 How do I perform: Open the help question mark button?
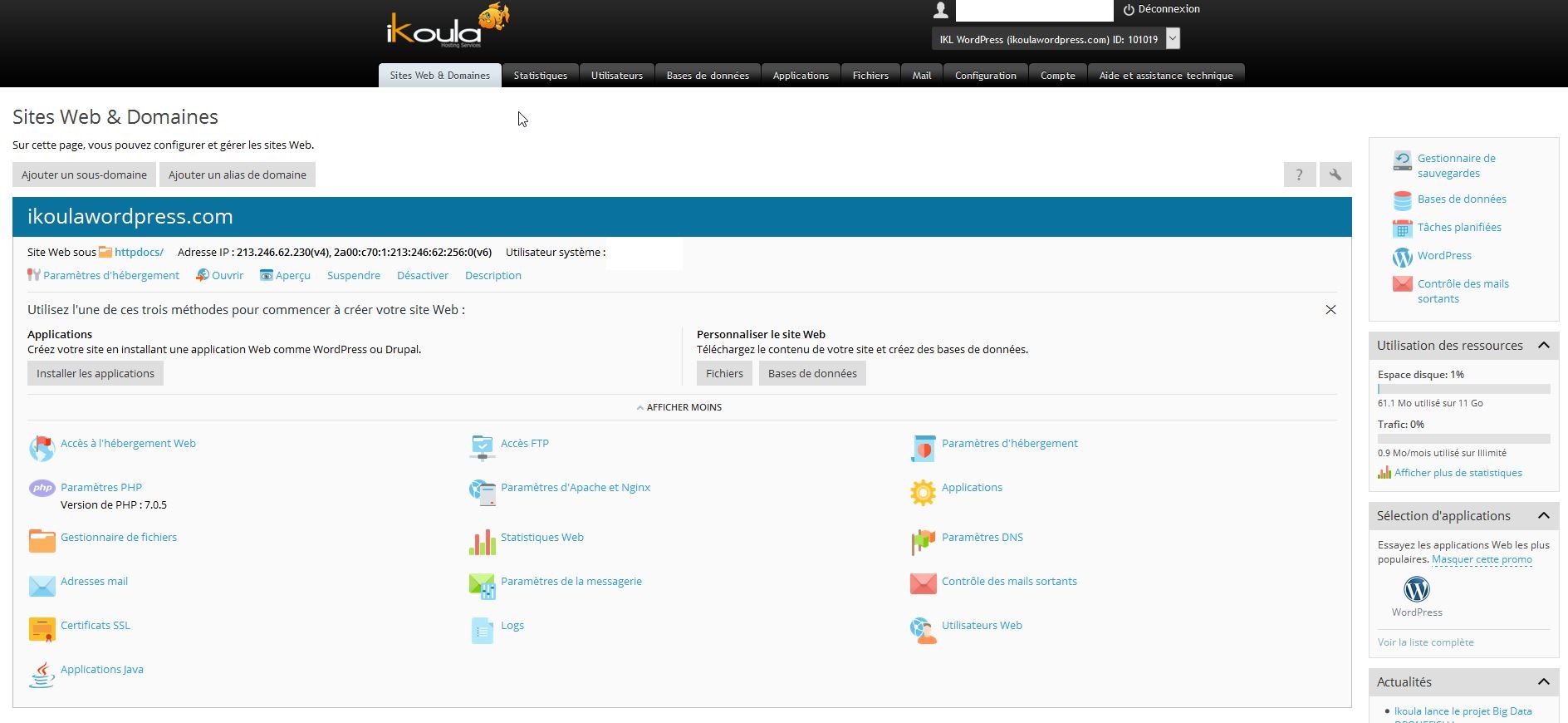pyautogui.click(x=1300, y=175)
